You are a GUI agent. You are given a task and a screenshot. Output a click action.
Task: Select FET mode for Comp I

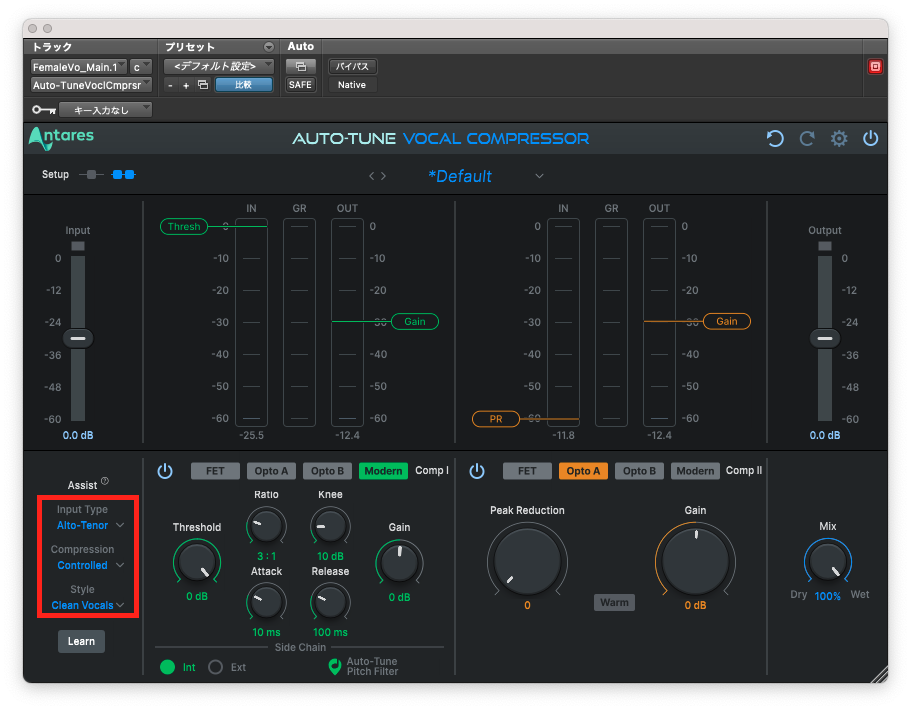point(215,471)
